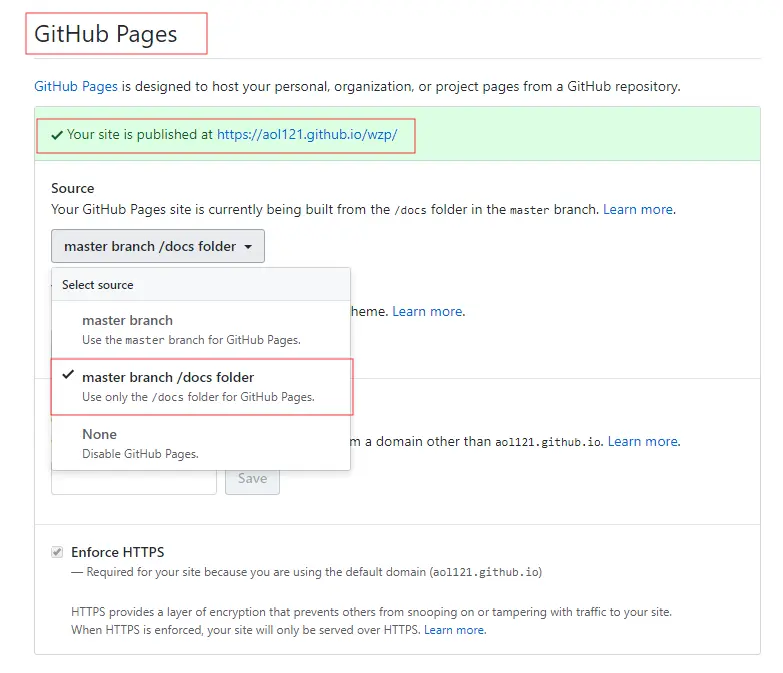The width and height of the screenshot is (783, 673).
Task: Choose None to disable GitHub Pages
Action: [x=201, y=443]
